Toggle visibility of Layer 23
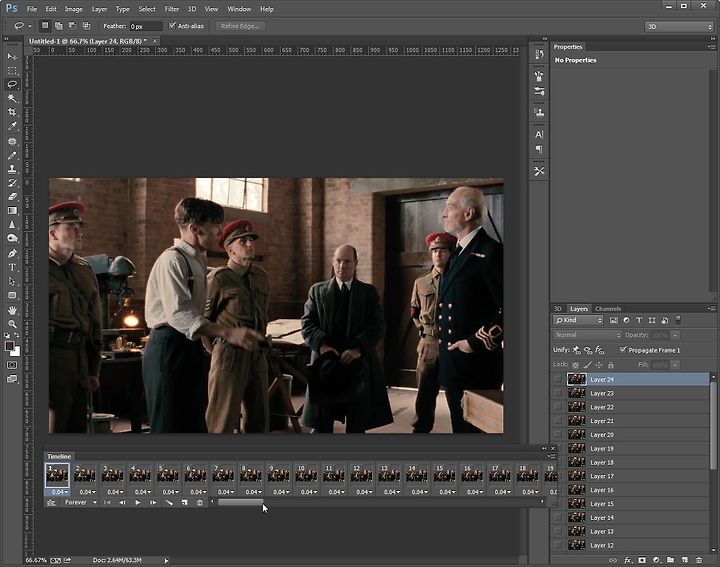The height and width of the screenshot is (567, 720). [x=558, y=393]
